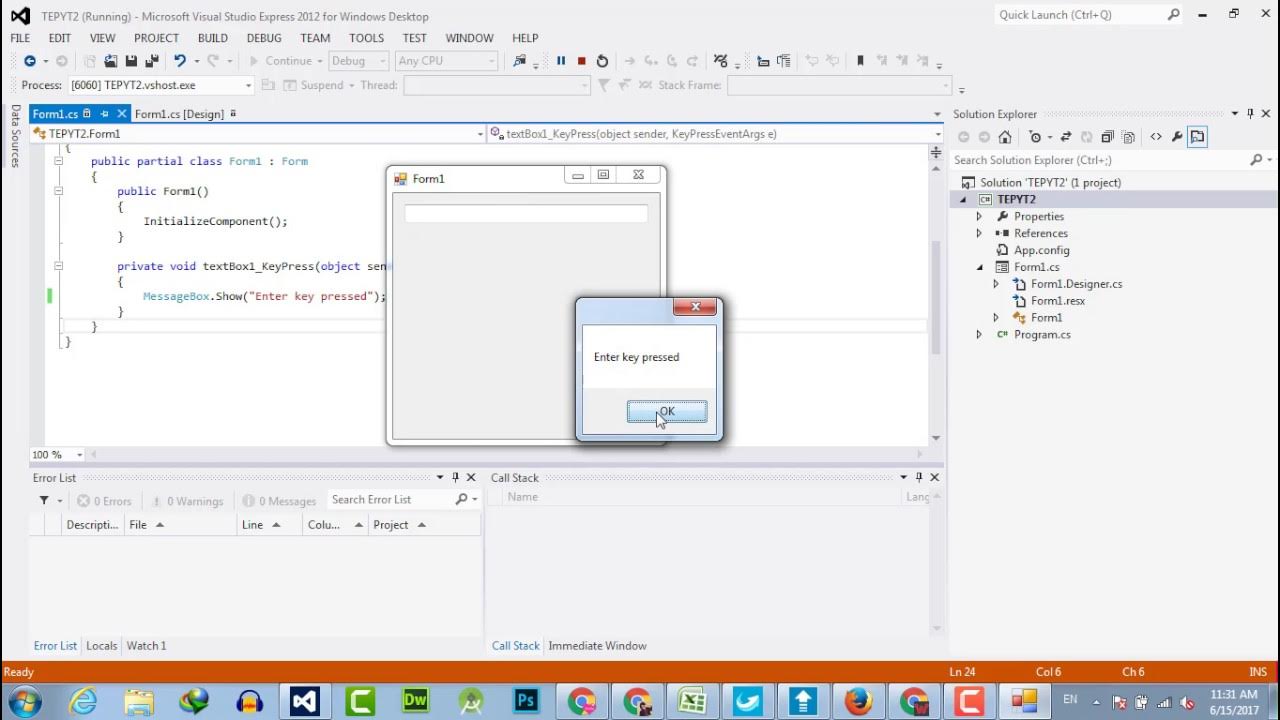Collapse the textBox1_KeyPress method outline
The height and width of the screenshot is (720, 1280).
pos(58,267)
